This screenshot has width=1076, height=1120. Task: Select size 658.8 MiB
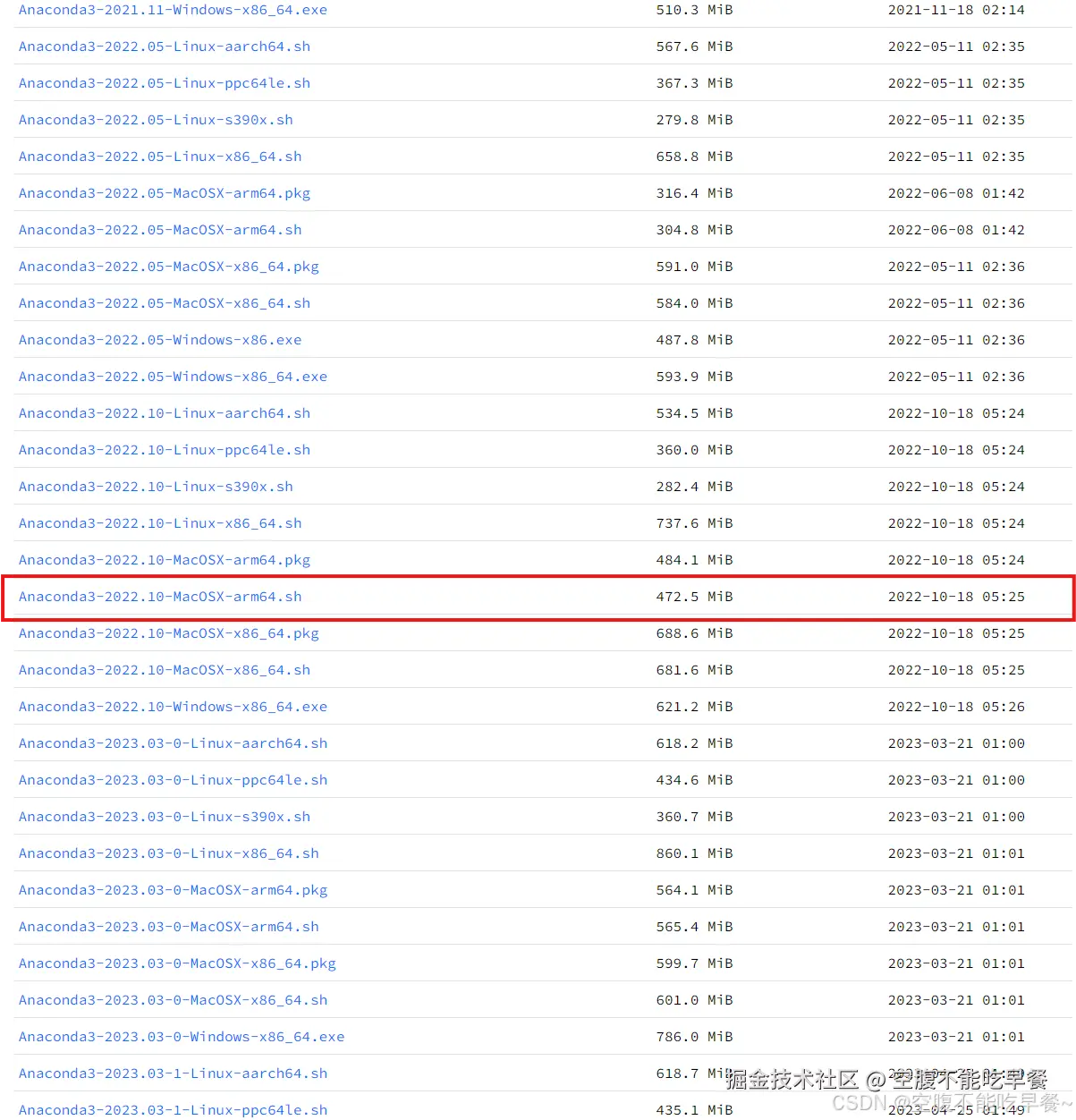694,157
